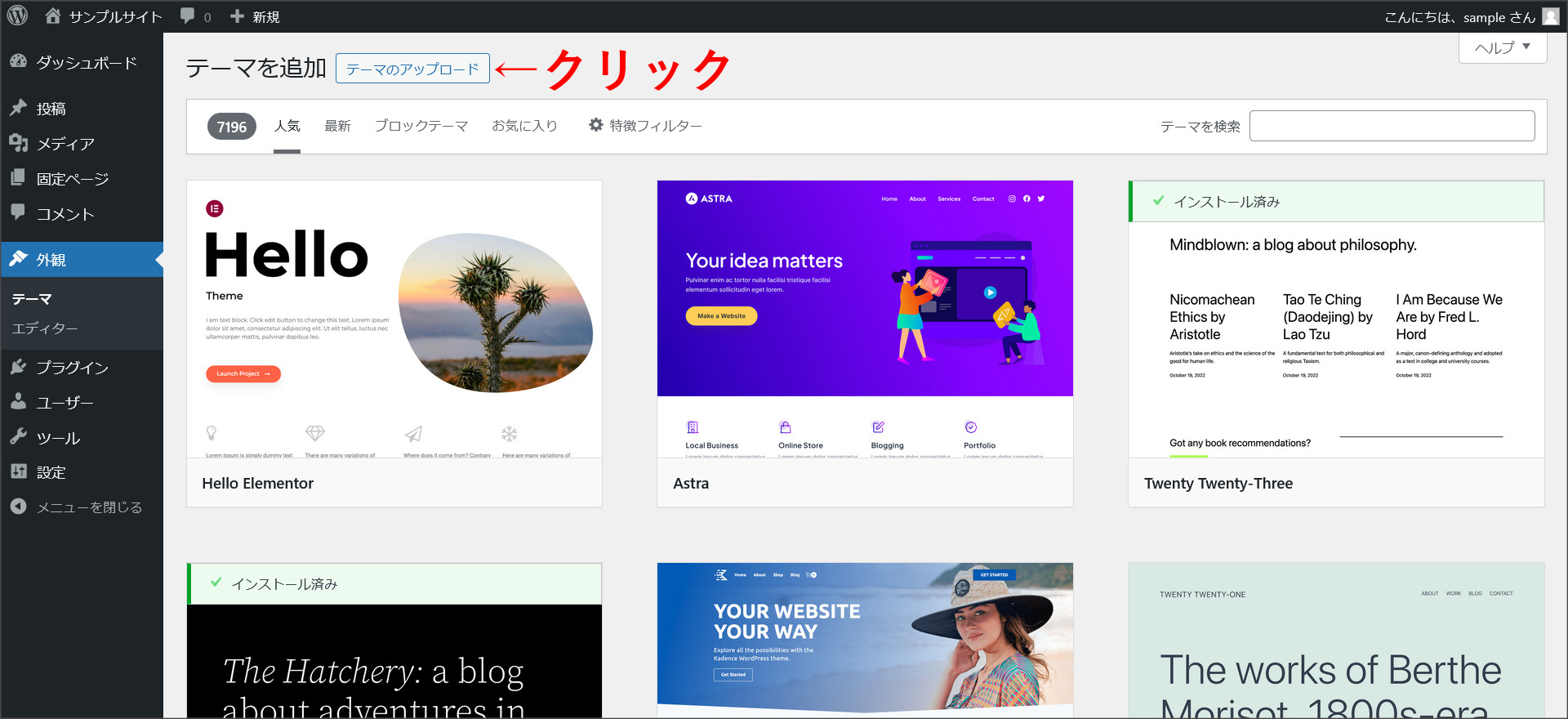Image resolution: width=1568 pixels, height=719 pixels.
Task: Open ダッシュボード from the sidebar
Action: pyautogui.click(x=86, y=63)
